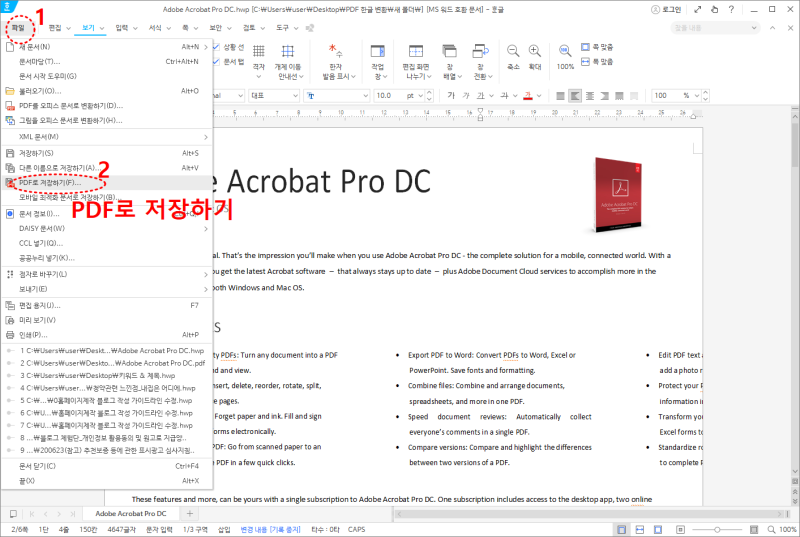This screenshot has width=800, height=537.
Task: Toggle the 상황 선 checkbox
Action: click(216, 47)
